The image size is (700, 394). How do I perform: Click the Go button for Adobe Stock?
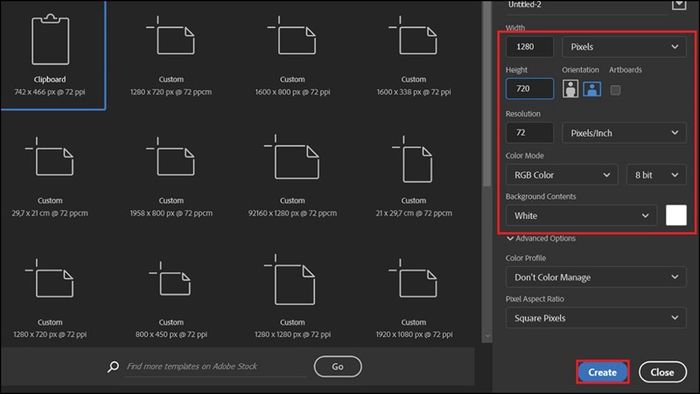(338, 366)
